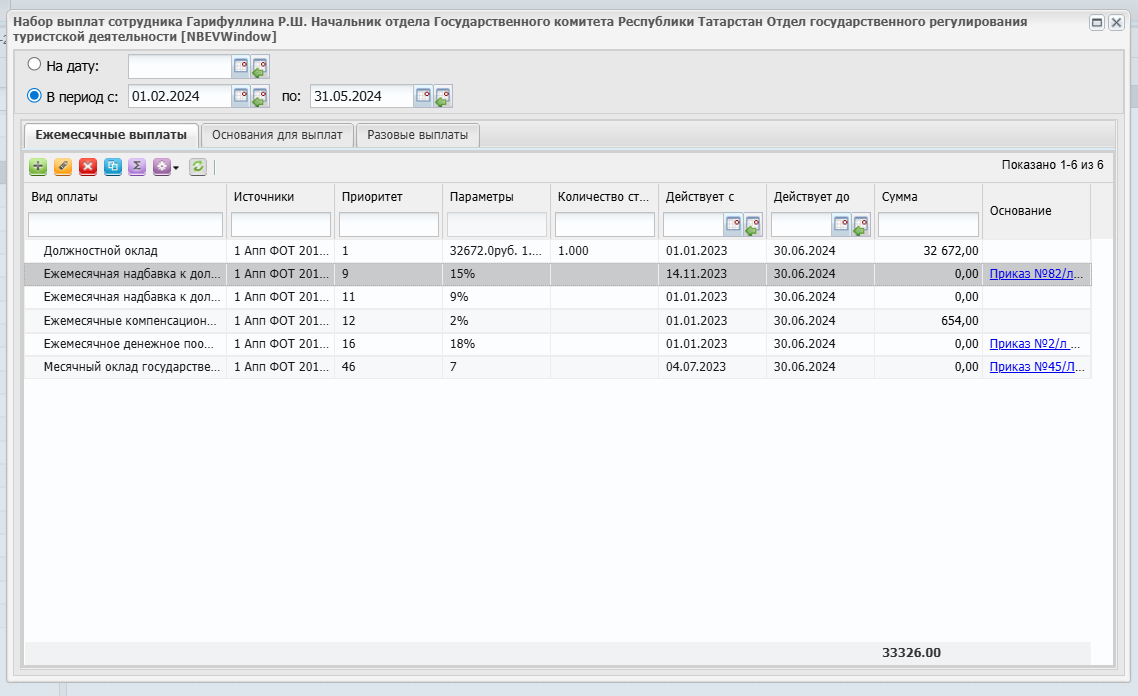Click the Приоритет filter field

point(389,224)
